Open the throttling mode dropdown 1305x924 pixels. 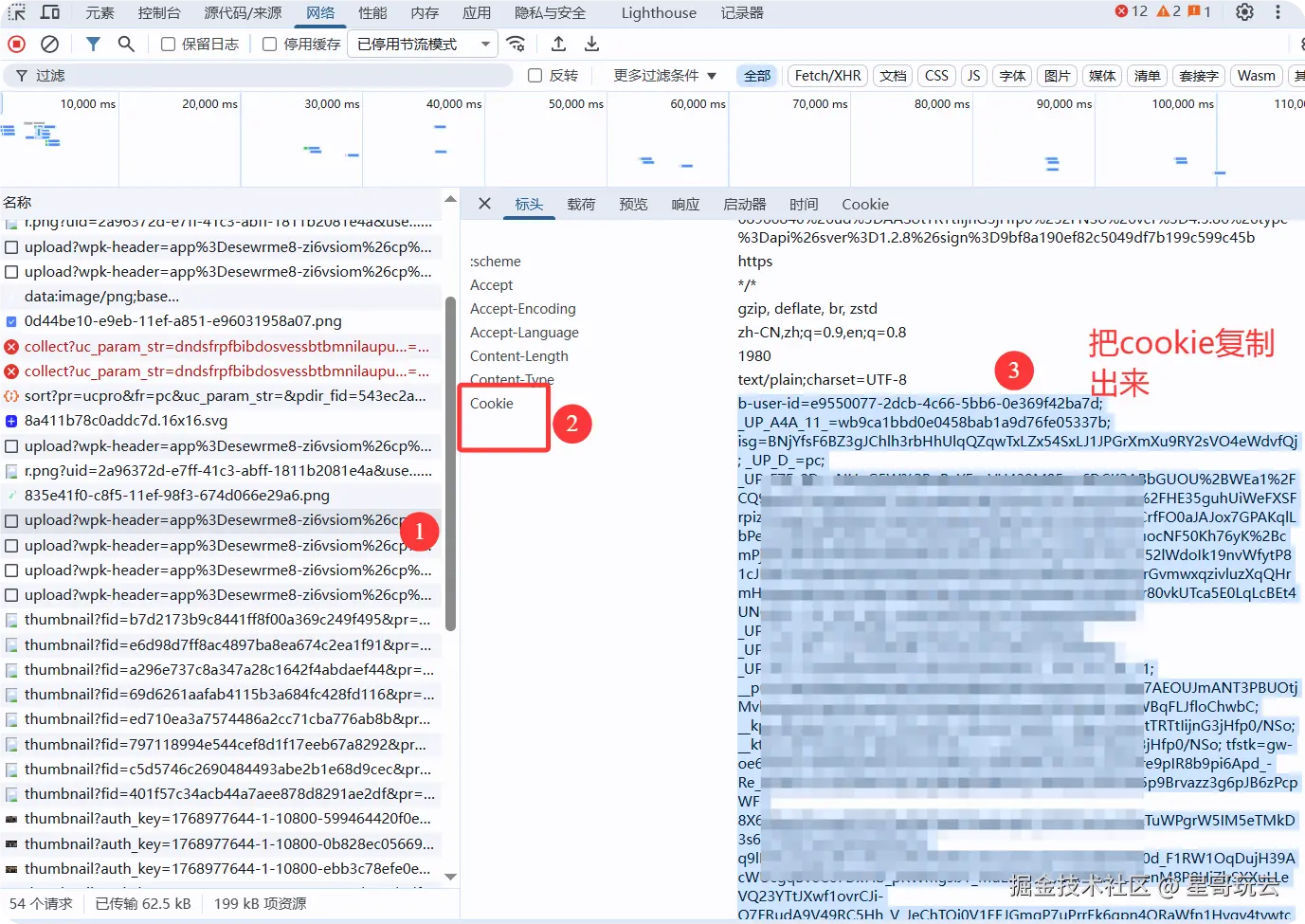click(423, 44)
